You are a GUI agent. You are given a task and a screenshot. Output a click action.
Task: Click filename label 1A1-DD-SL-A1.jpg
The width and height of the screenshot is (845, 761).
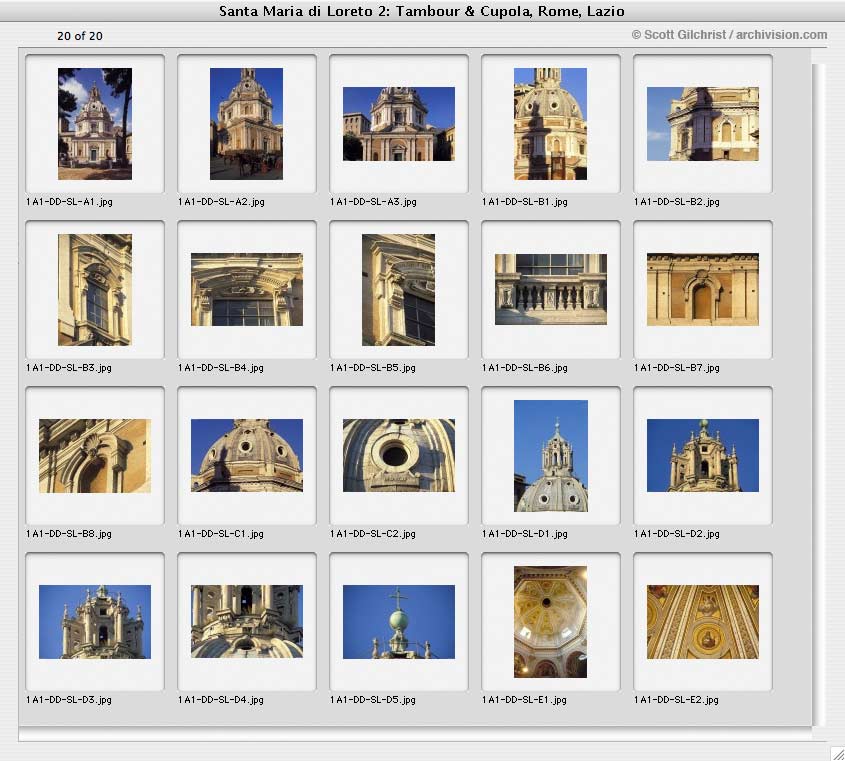click(69, 202)
